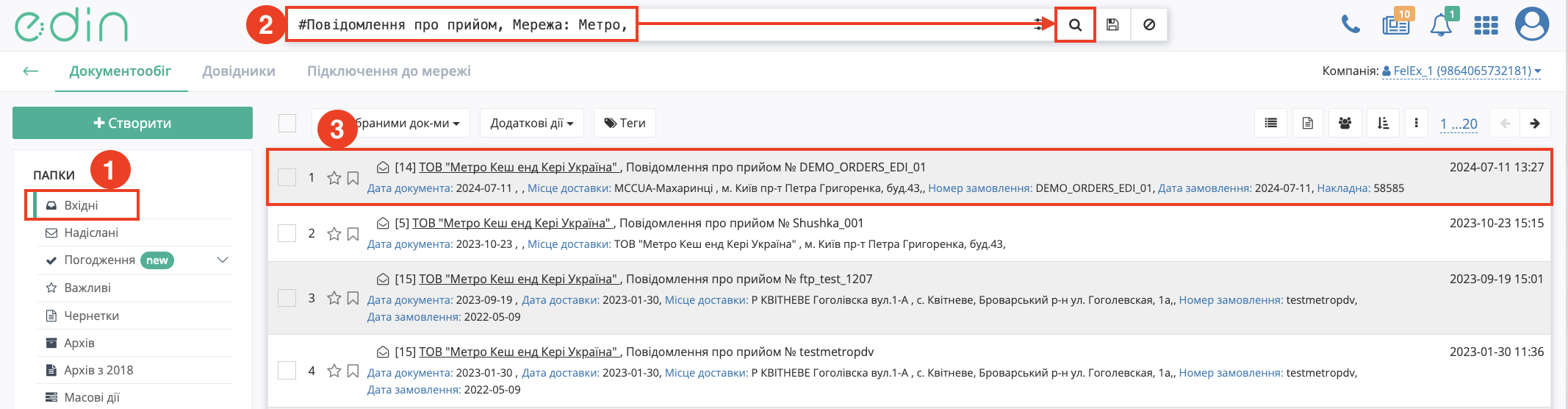
Task: Switch to list view icon
Action: [x=1270, y=123]
